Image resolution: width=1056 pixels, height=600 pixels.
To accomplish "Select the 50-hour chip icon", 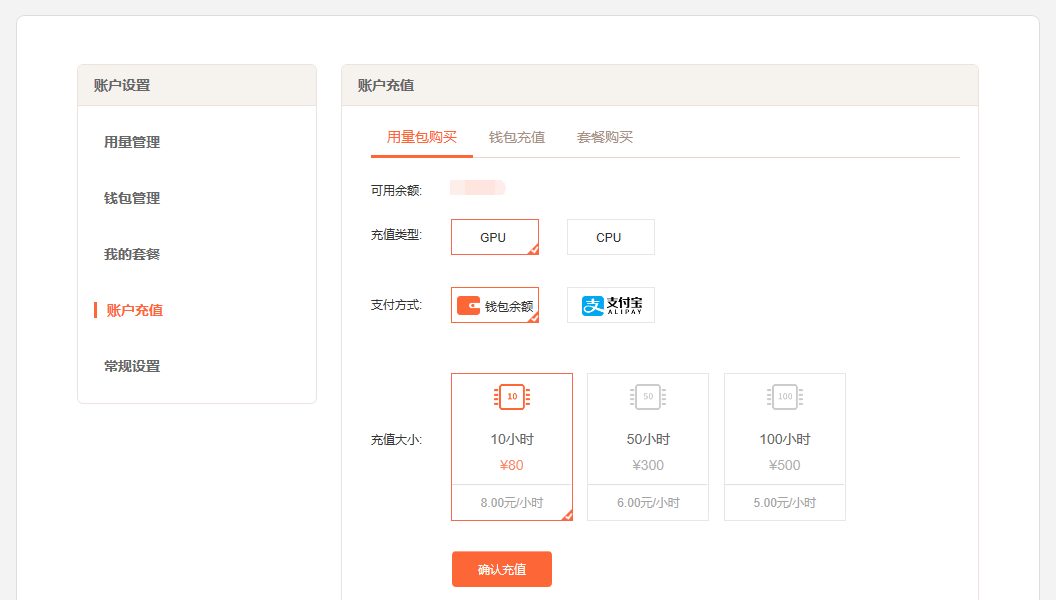I will tap(648, 397).
